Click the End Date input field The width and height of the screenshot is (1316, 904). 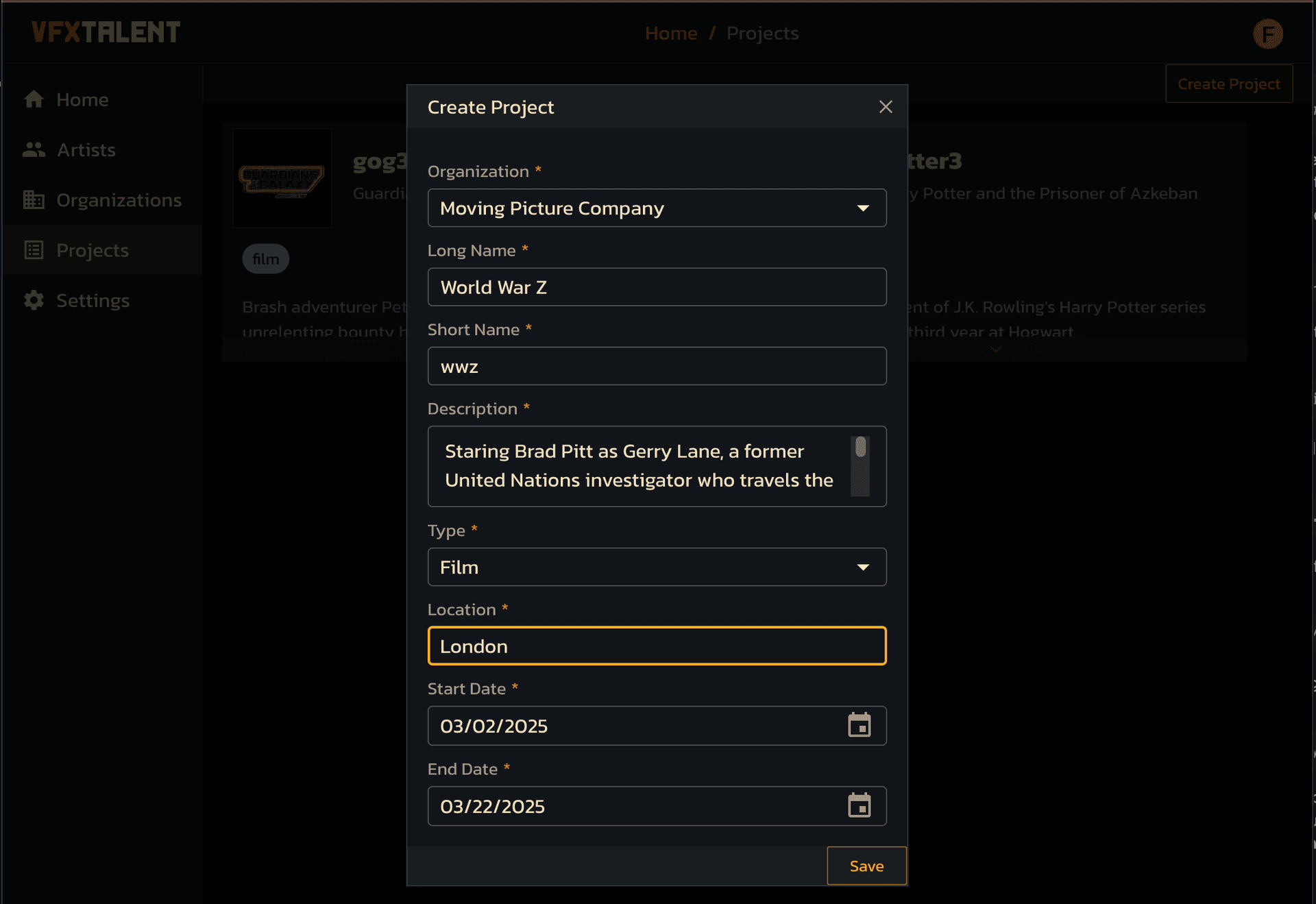coord(657,805)
